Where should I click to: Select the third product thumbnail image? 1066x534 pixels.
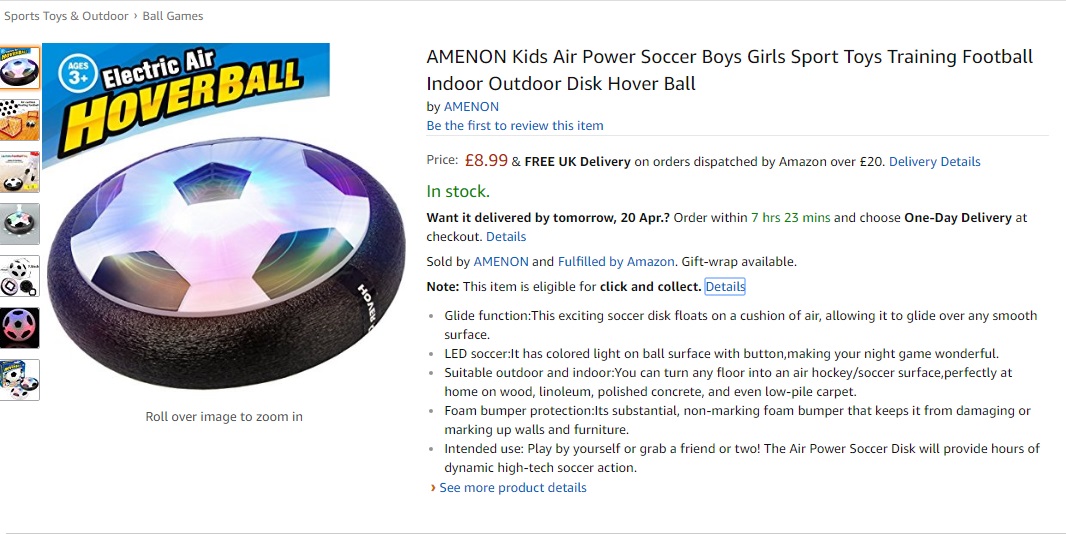click(20, 172)
